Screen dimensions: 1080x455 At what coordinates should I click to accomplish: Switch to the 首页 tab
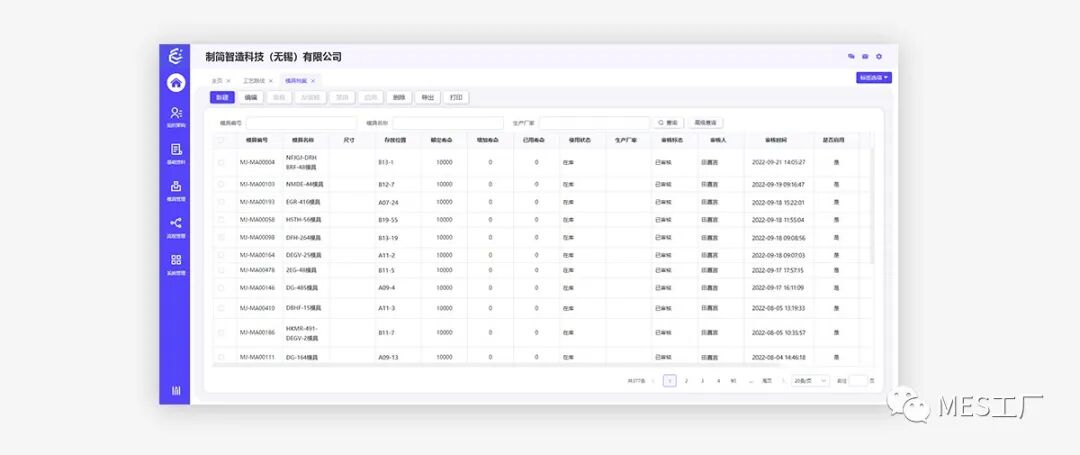(217, 81)
